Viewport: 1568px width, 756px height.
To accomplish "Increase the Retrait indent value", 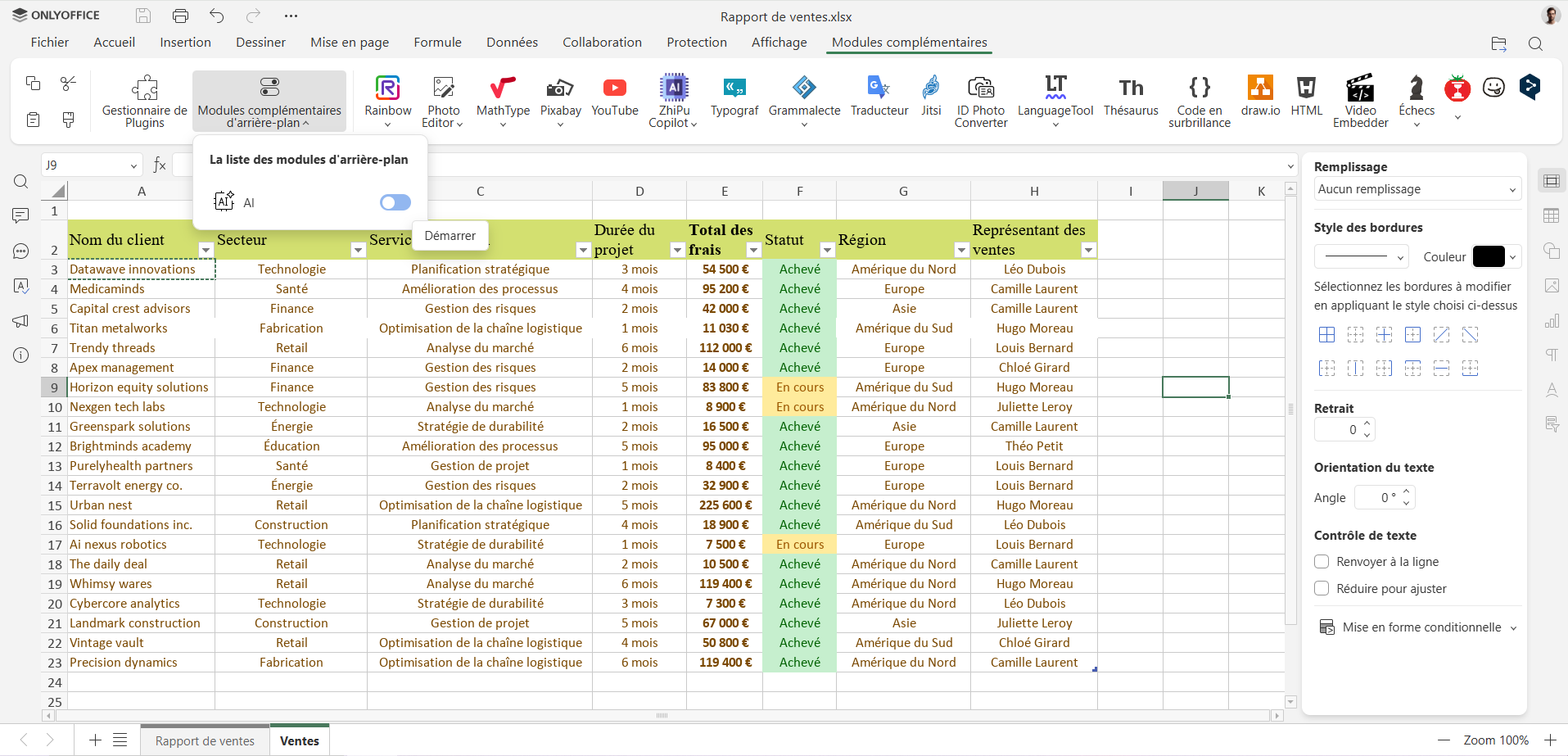I will pos(1367,424).
